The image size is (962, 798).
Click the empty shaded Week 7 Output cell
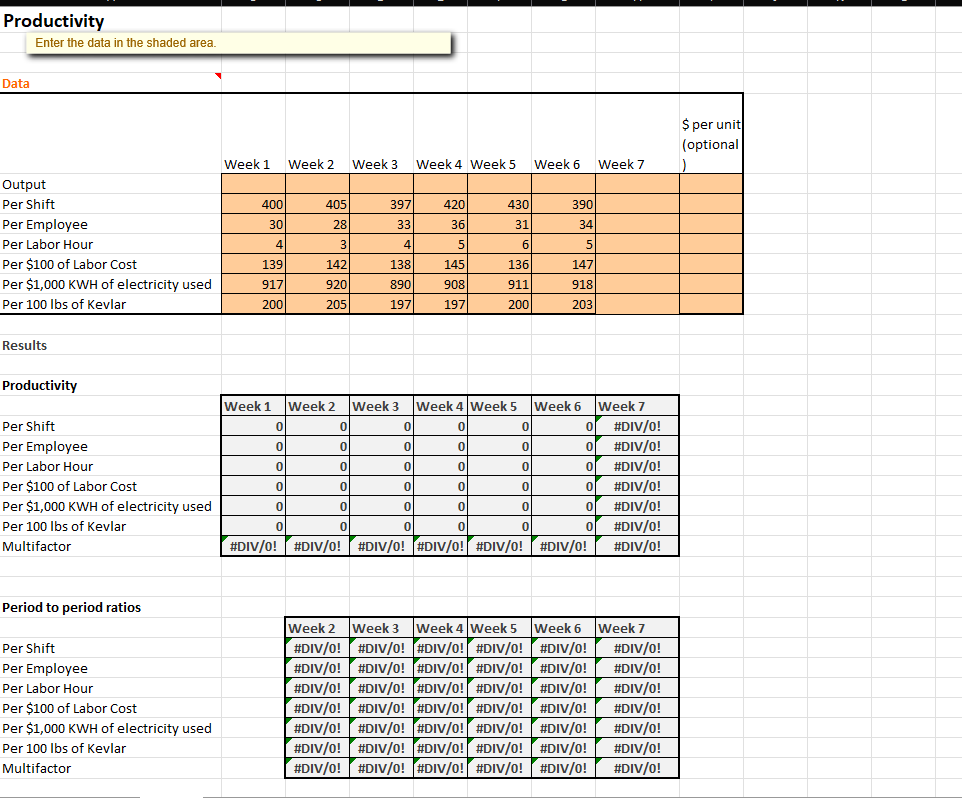pos(638,184)
